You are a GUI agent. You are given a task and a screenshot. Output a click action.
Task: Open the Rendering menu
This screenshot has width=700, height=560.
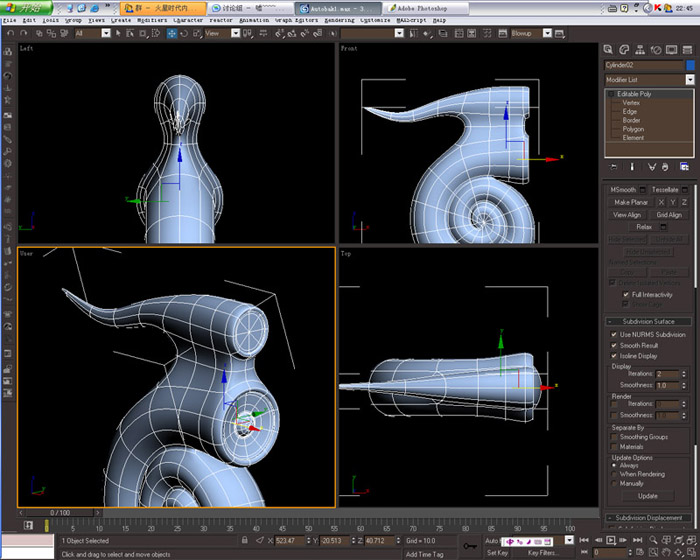(339, 20)
